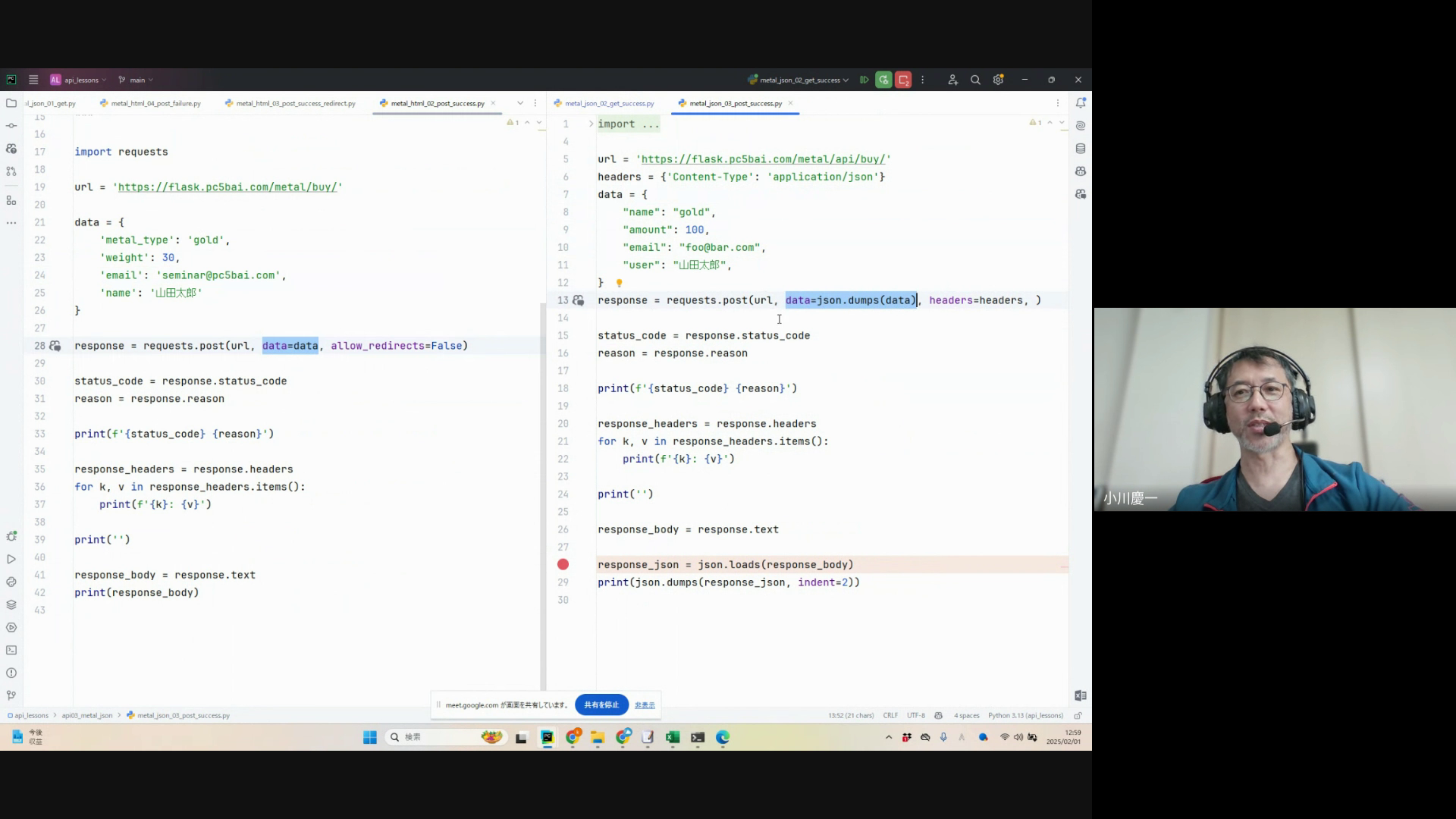
Task: Click the Debug run icon in toolbar
Action: pos(883,80)
